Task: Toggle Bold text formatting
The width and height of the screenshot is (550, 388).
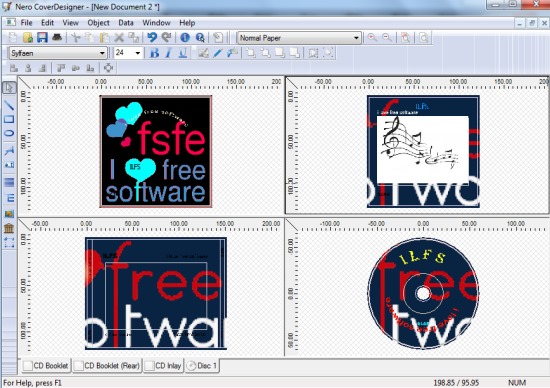Action: [154, 53]
